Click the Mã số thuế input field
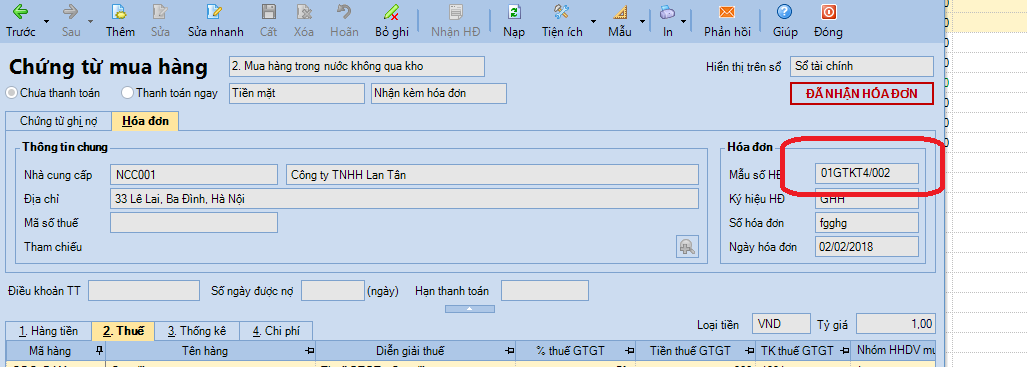This screenshot has height=367, width=1027. [x=194, y=223]
